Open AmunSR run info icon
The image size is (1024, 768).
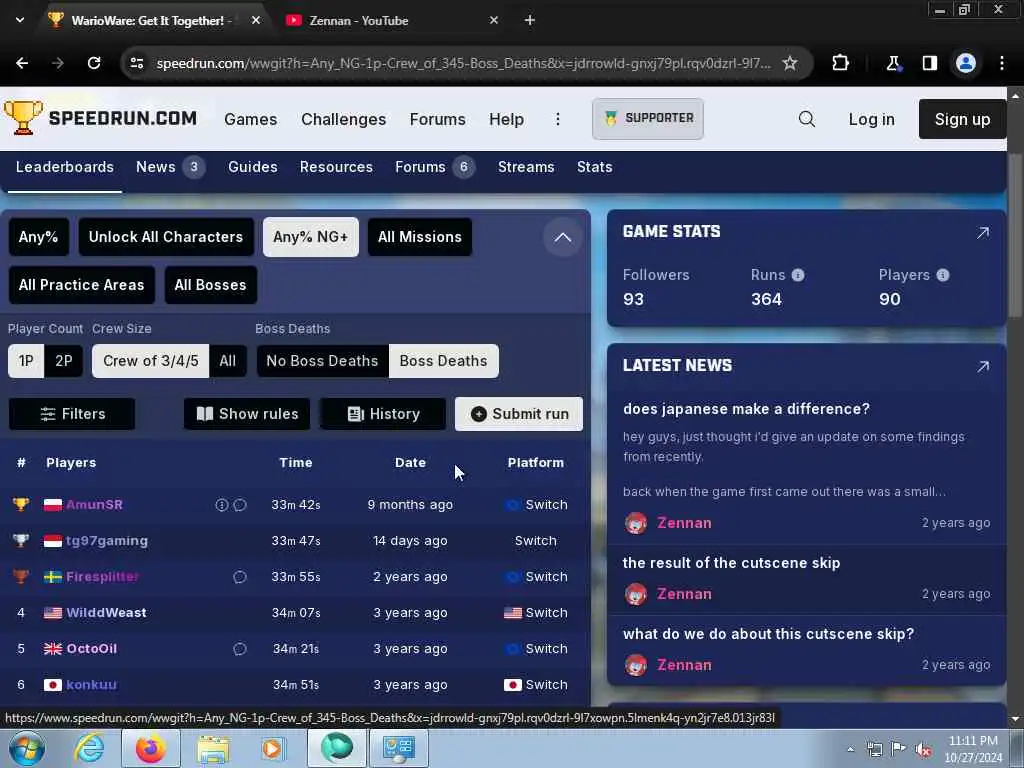(222, 504)
